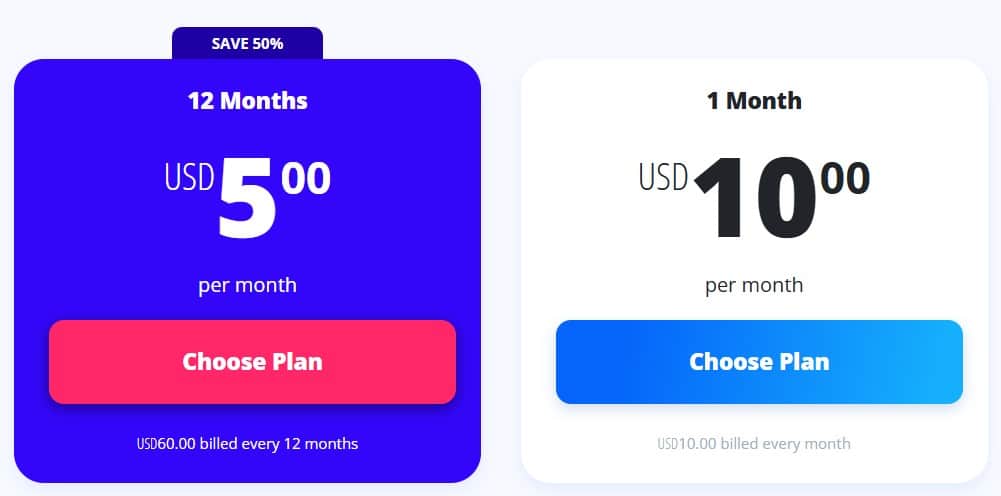
Task: Select the purple 12 Months plan card
Action: click(248, 271)
